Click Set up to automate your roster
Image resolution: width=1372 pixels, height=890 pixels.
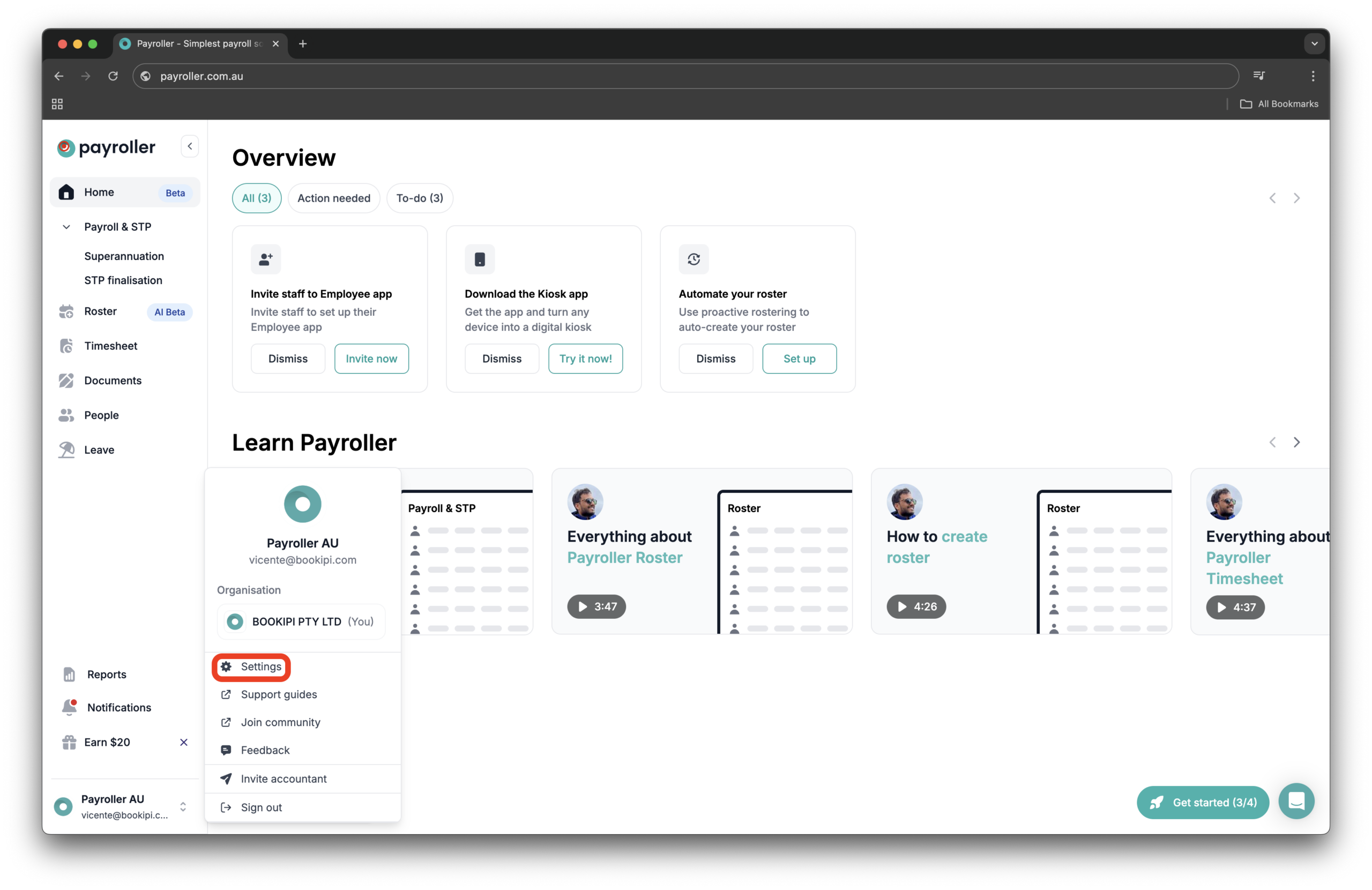(799, 358)
